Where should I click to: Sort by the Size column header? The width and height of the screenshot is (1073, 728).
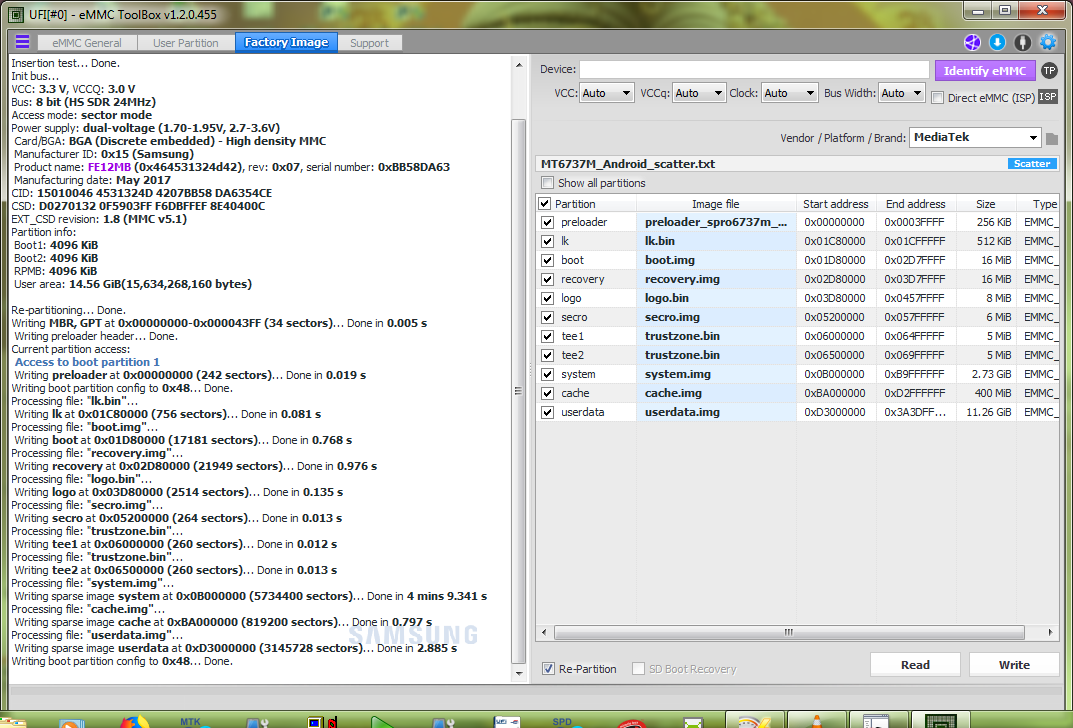[985, 204]
